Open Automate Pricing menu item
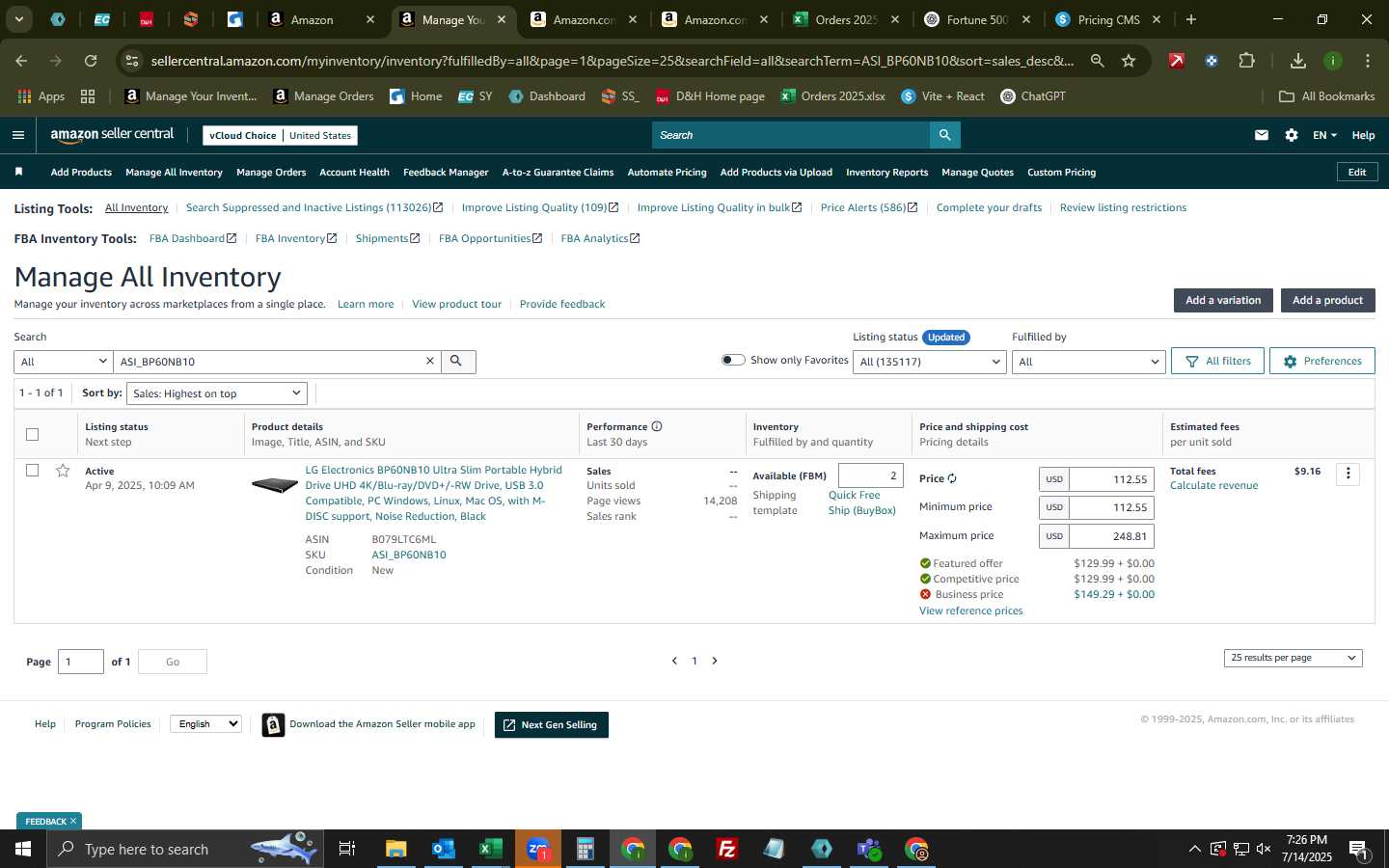This screenshot has height=868, width=1389. [x=667, y=172]
